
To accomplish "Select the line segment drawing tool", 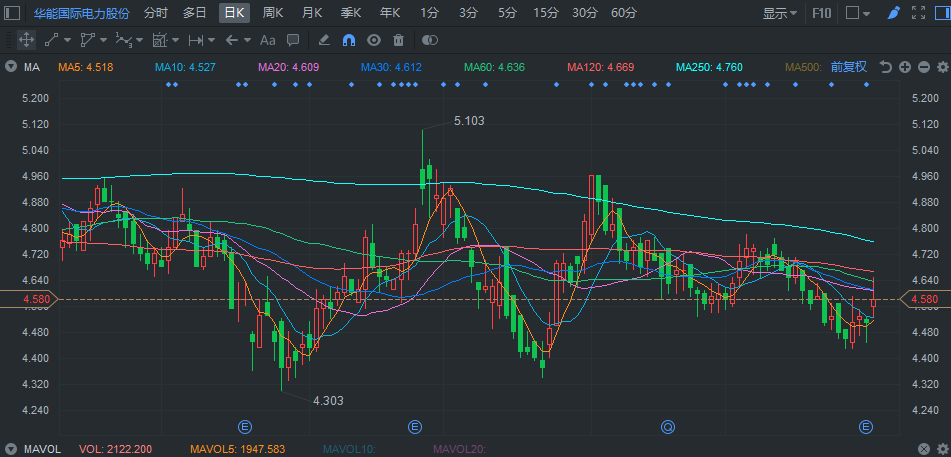I will click(x=51, y=40).
